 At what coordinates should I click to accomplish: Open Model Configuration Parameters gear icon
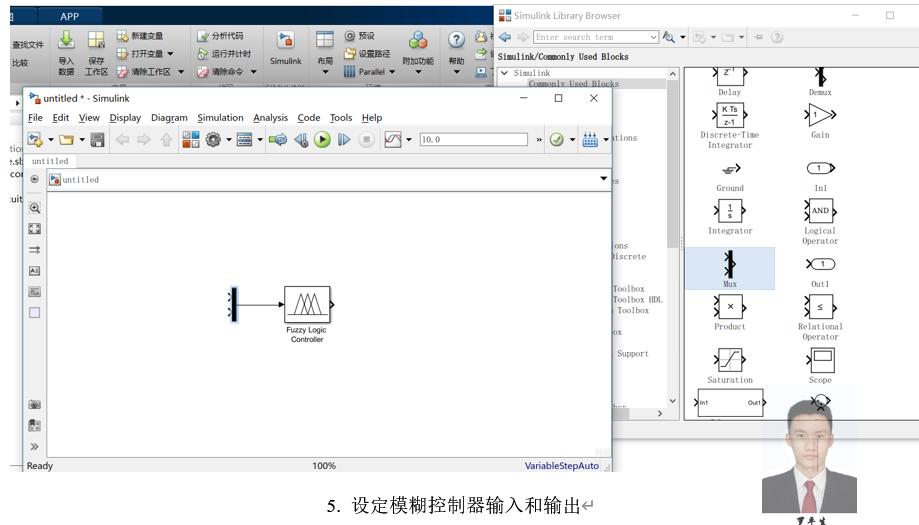(213, 139)
